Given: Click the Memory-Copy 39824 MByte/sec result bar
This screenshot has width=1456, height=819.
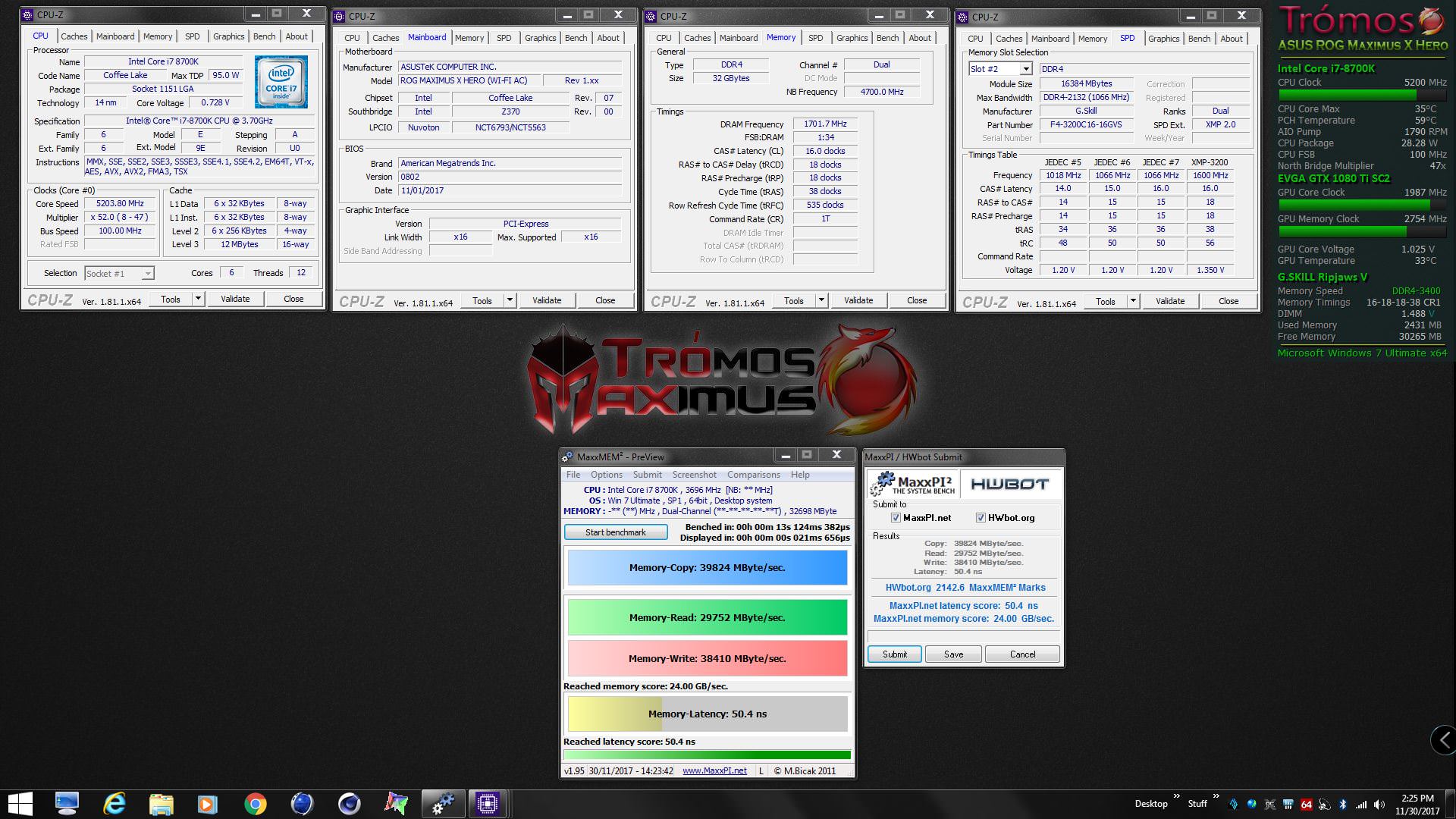Looking at the screenshot, I should [708, 567].
